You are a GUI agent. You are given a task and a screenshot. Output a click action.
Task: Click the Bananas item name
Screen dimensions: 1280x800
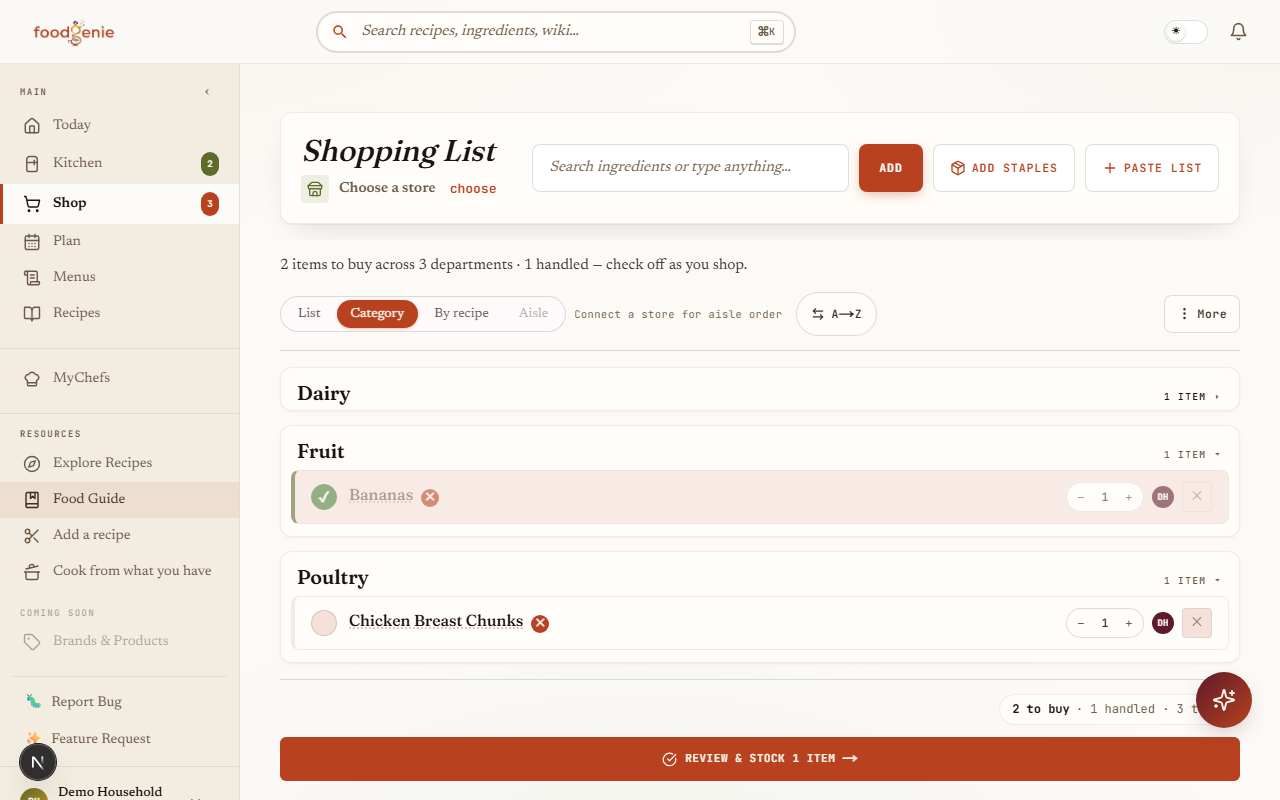click(x=381, y=496)
